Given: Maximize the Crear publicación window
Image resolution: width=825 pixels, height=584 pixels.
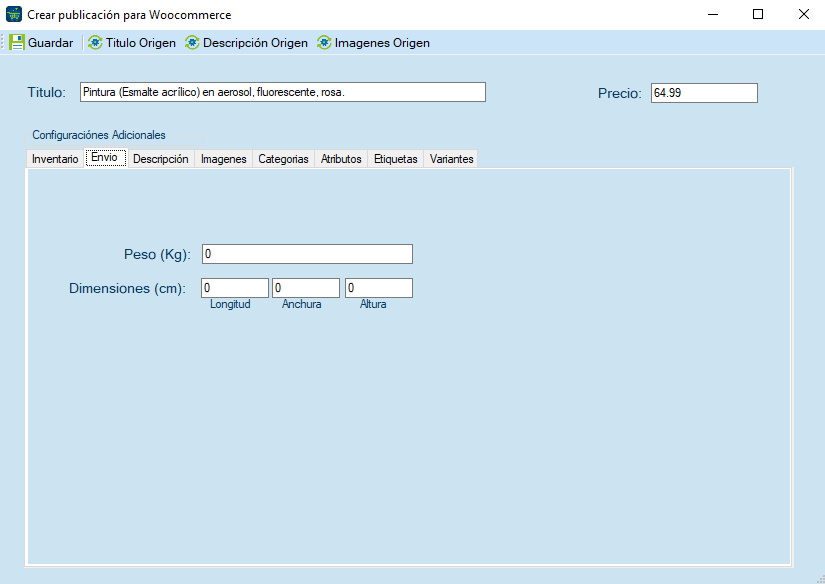Looking at the screenshot, I should [x=758, y=14].
